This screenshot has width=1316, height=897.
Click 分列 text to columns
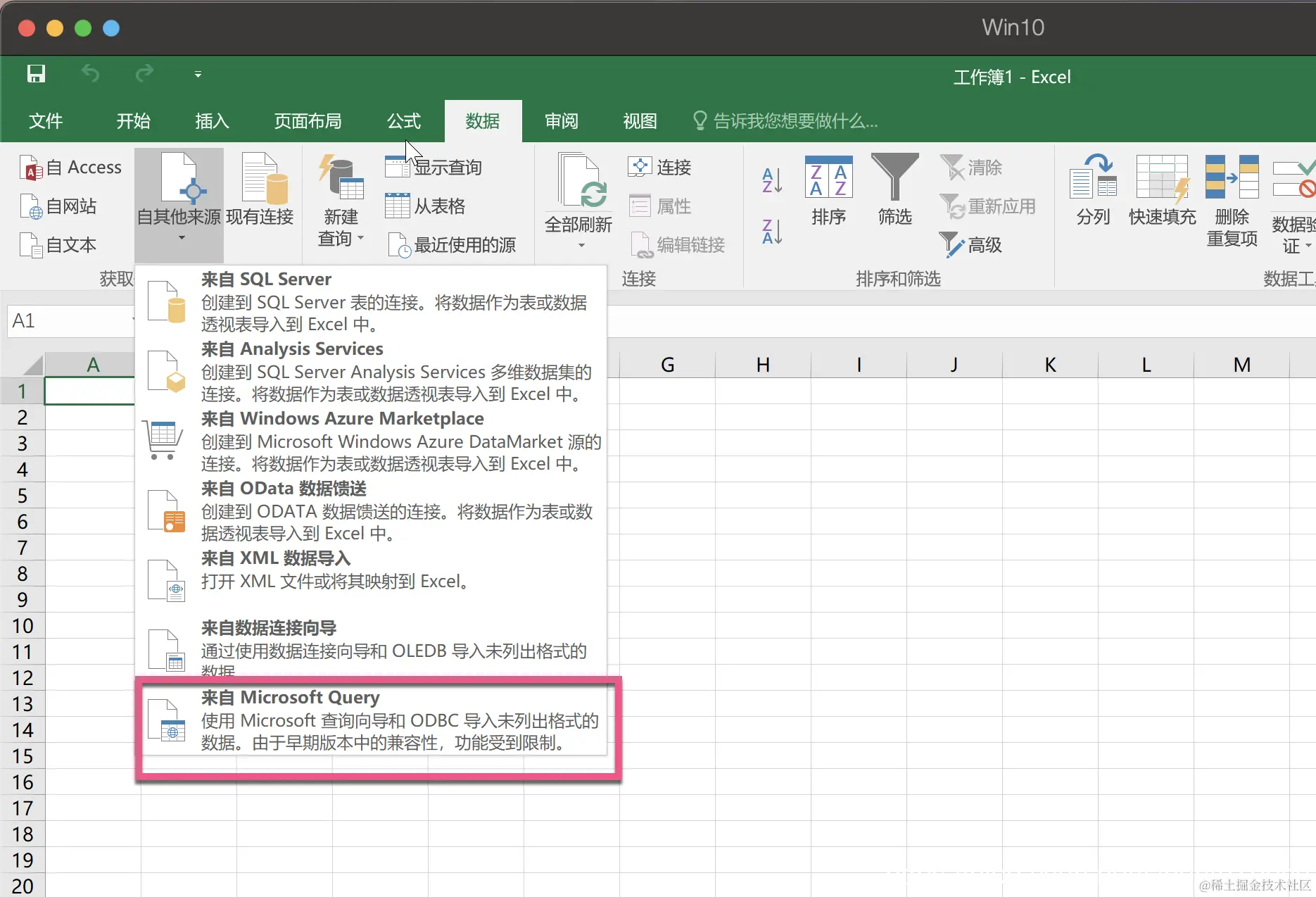pyautogui.click(x=1093, y=190)
